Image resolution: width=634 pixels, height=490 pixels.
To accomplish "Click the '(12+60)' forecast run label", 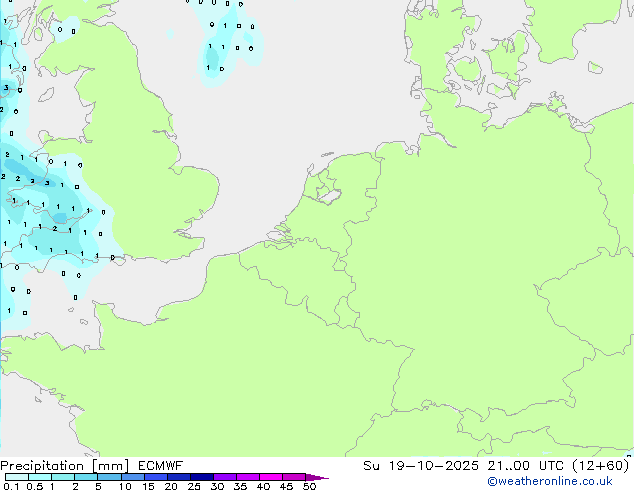I will (601, 466).
